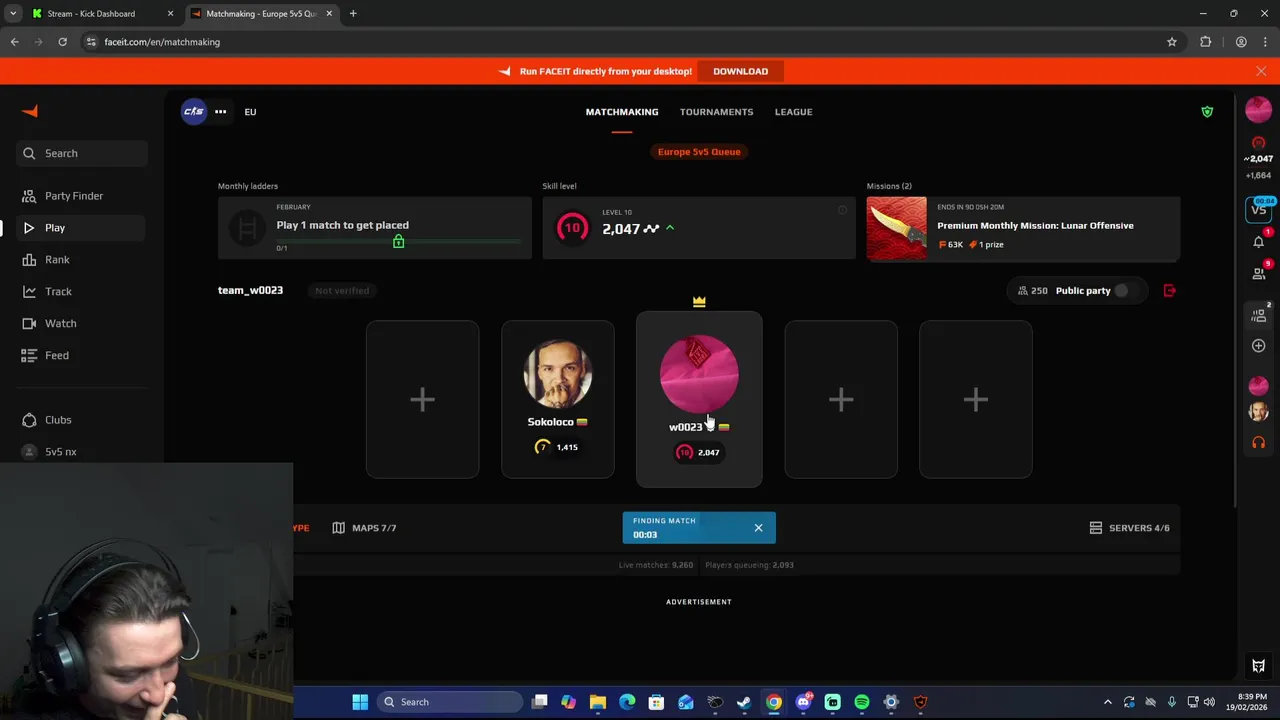Viewport: 1280px width, 720px height.
Task: Click the last empty party slot plus
Action: (x=976, y=400)
